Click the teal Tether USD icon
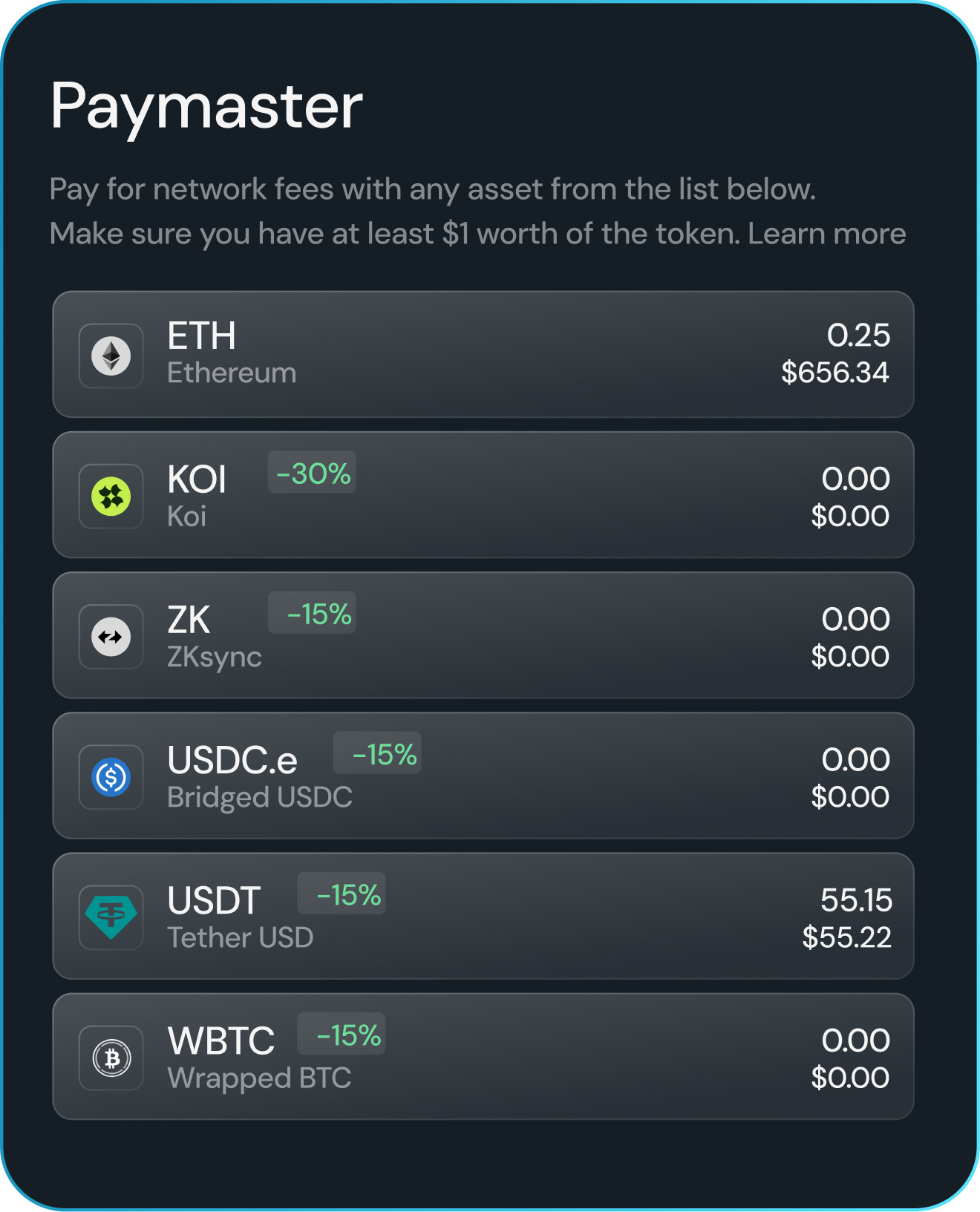 click(111, 917)
